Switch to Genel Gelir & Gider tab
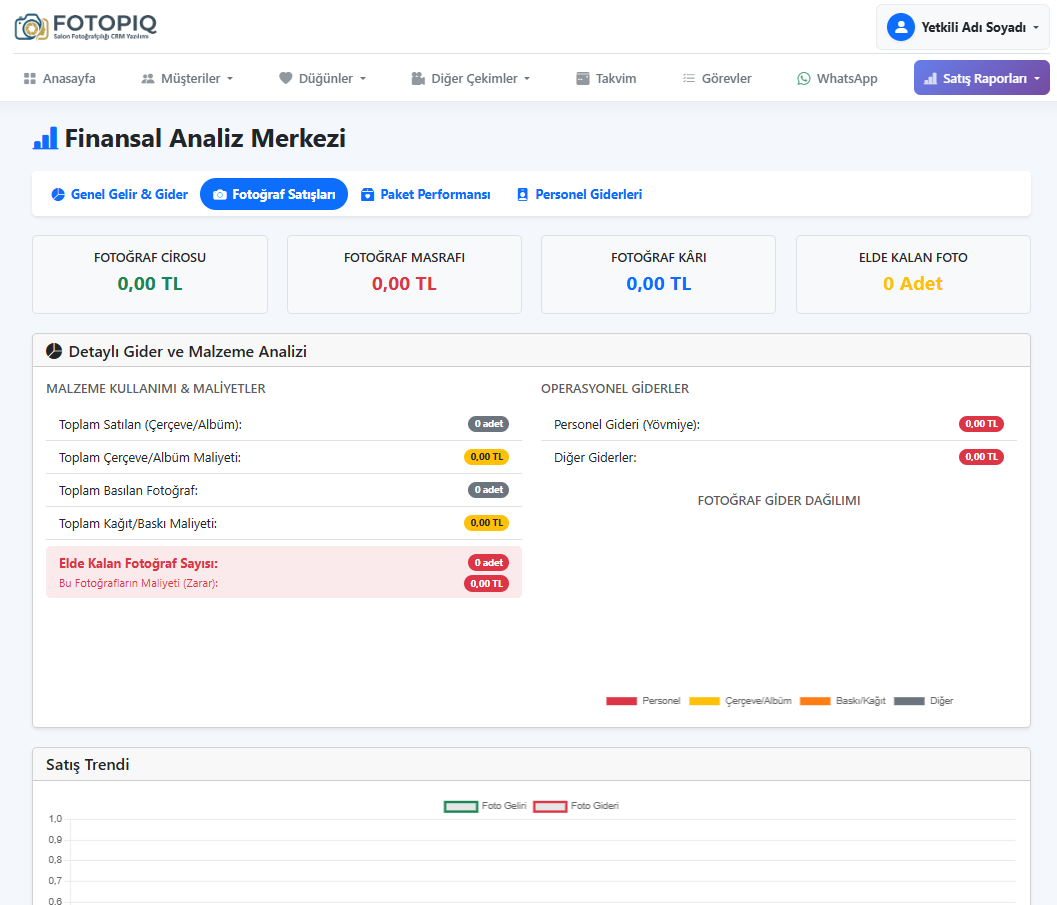Image resolution: width=1057 pixels, height=905 pixels. [x=119, y=194]
